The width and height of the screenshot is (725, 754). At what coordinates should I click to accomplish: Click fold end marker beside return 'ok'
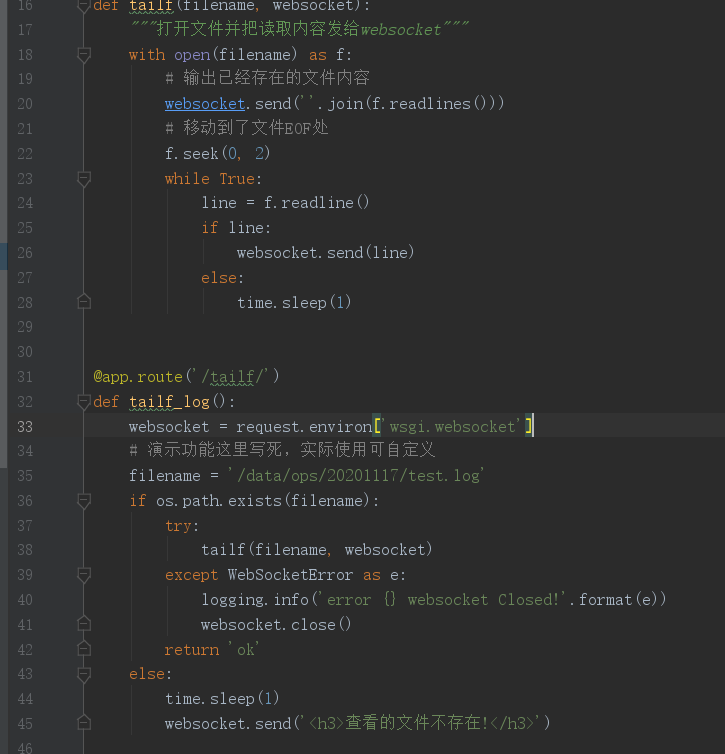(x=84, y=649)
